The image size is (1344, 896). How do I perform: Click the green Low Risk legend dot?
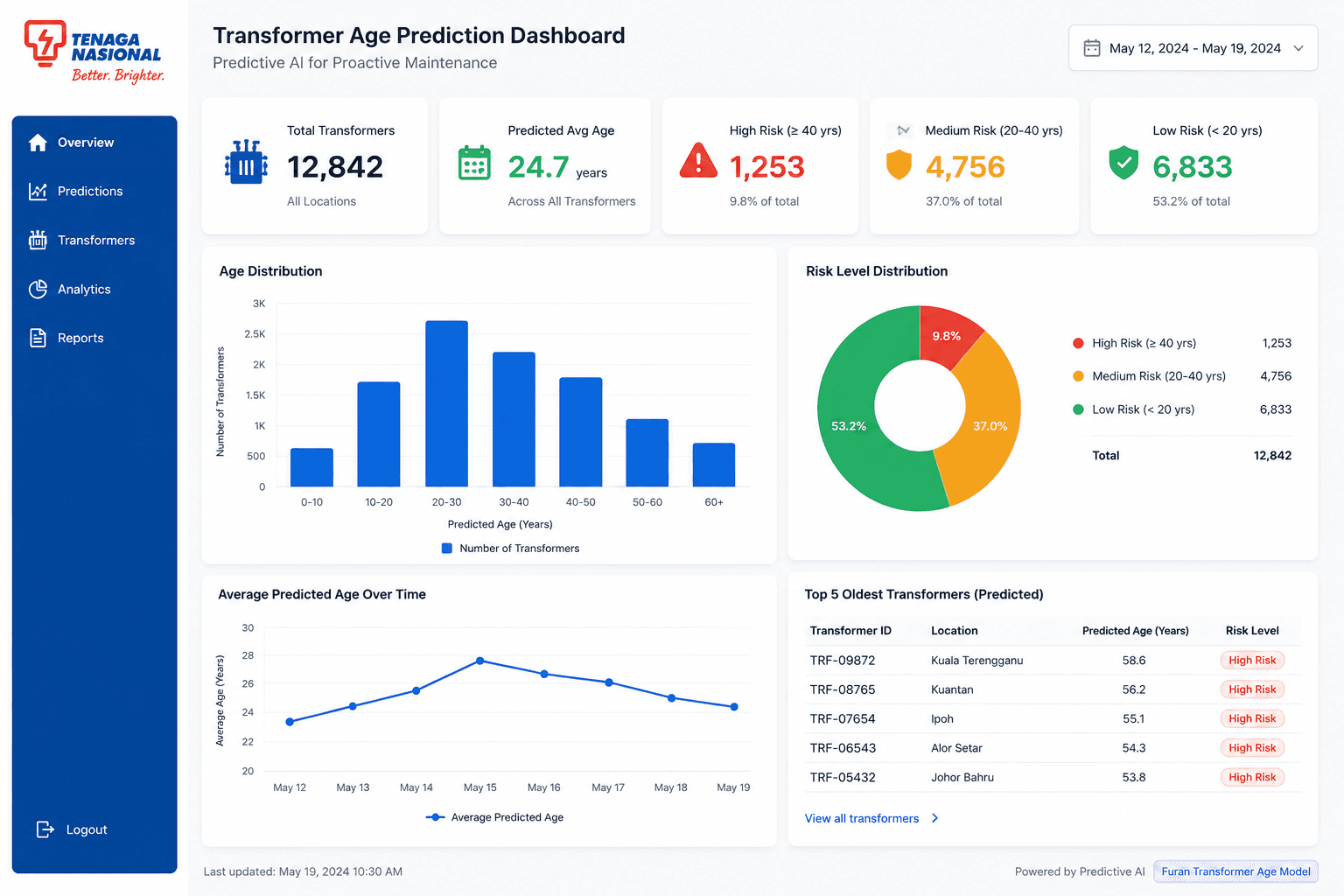pyautogui.click(x=1078, y=409)
